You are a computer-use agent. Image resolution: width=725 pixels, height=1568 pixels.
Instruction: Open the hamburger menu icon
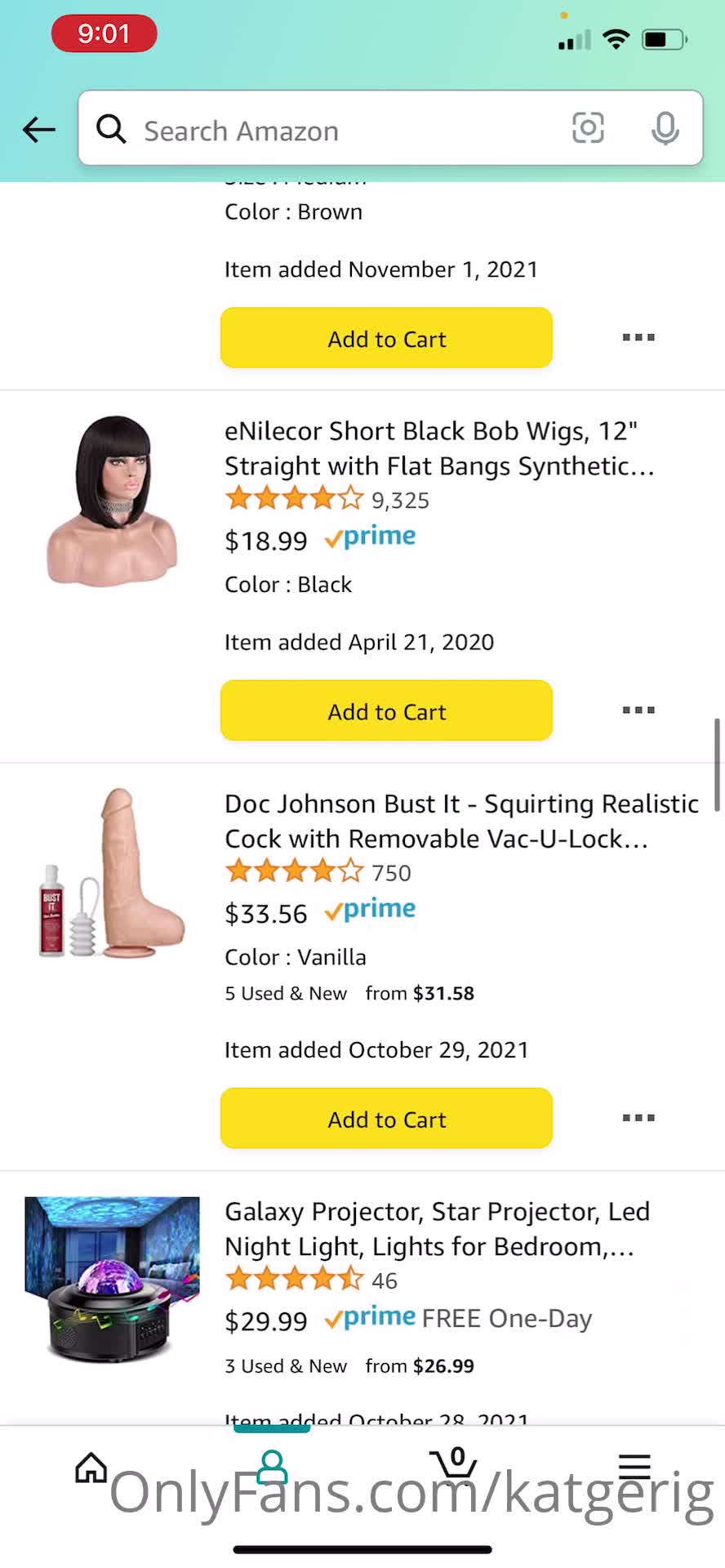[x=634, y=1468]
